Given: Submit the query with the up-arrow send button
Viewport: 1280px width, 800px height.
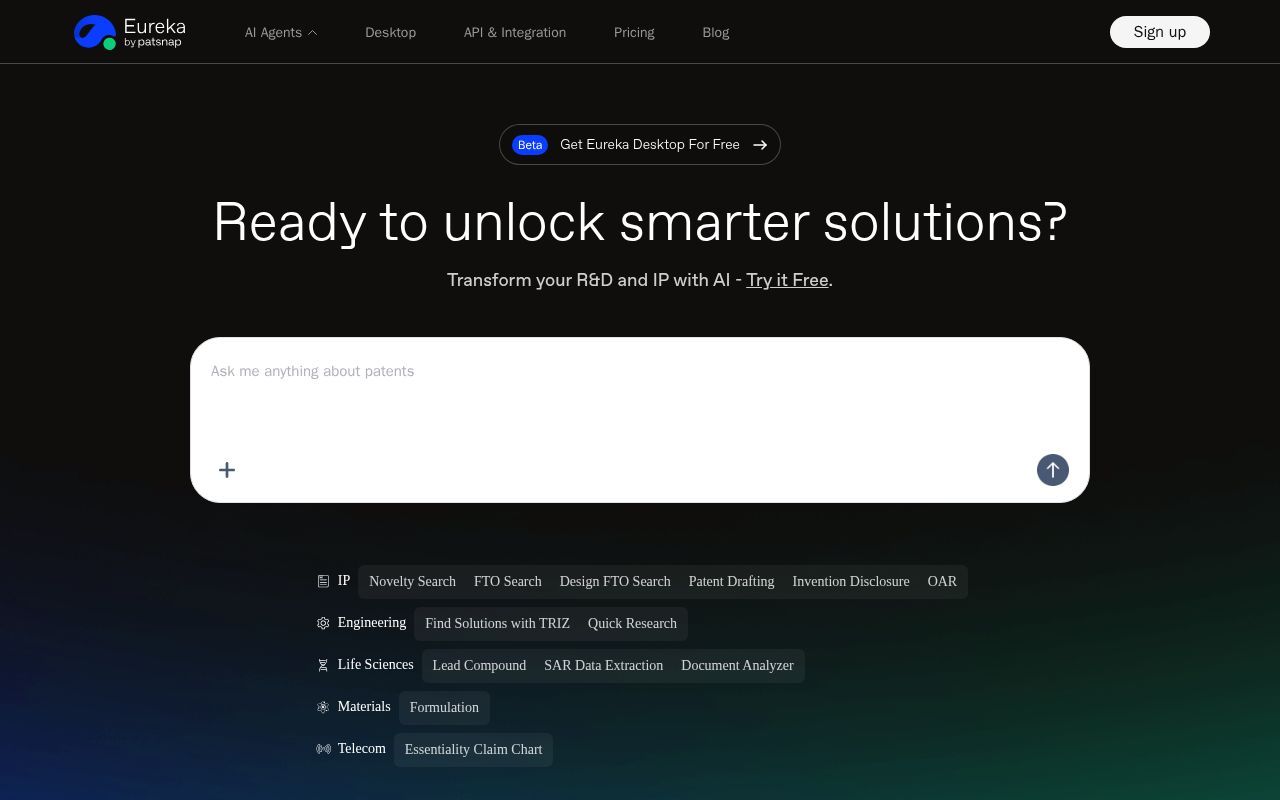Looking at the screenshot, I should click(1052, 470).
